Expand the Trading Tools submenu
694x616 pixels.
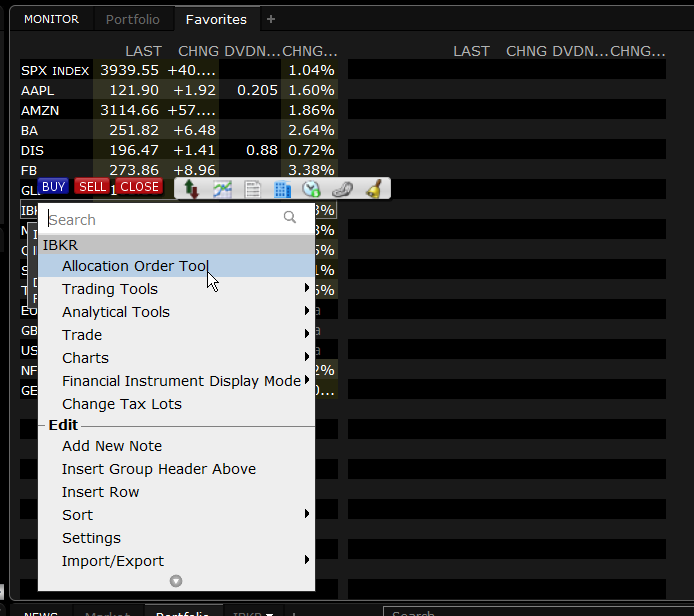(x=176, y=289)
